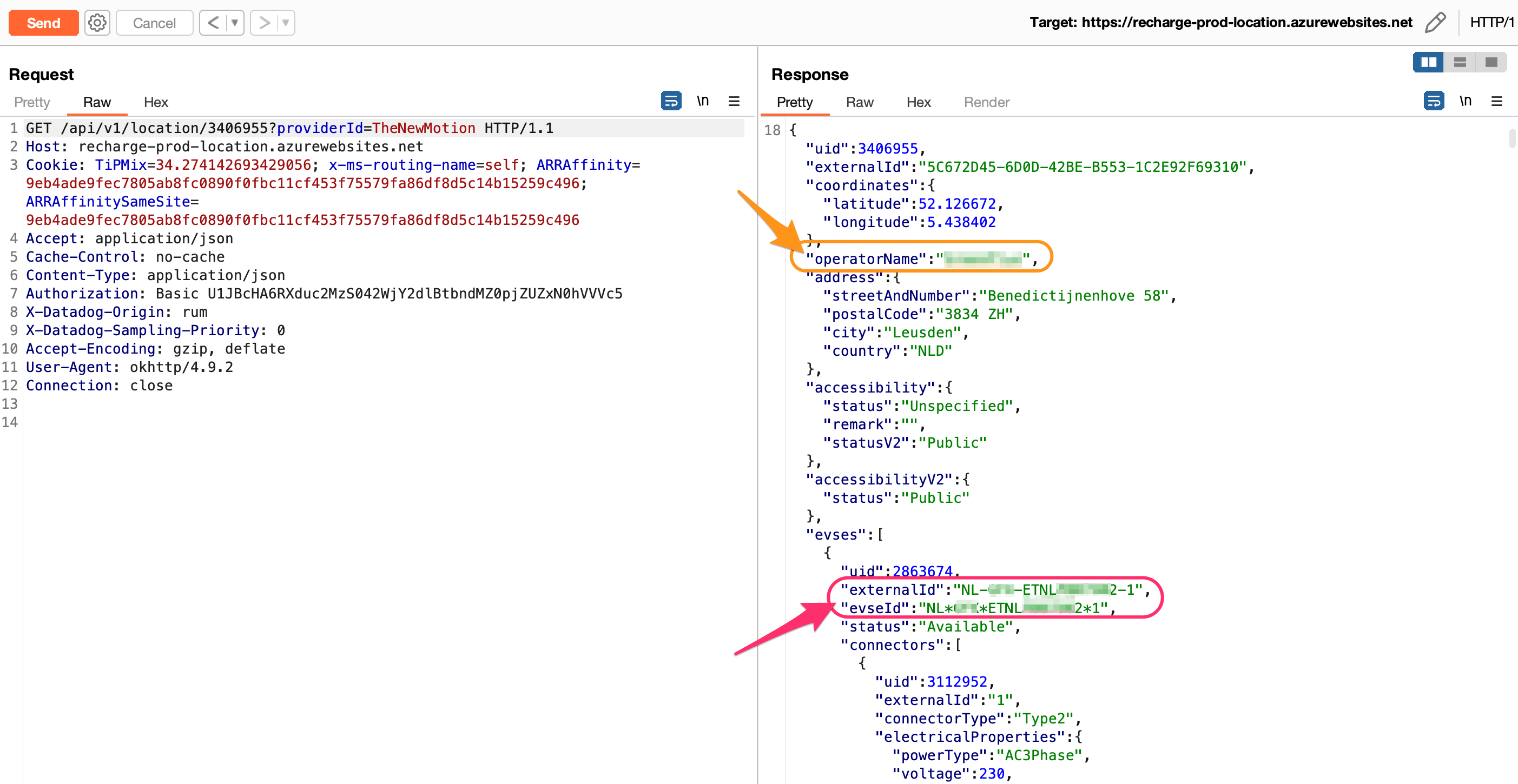Switch Request view to Pretty tab

[x=32, y=102]
